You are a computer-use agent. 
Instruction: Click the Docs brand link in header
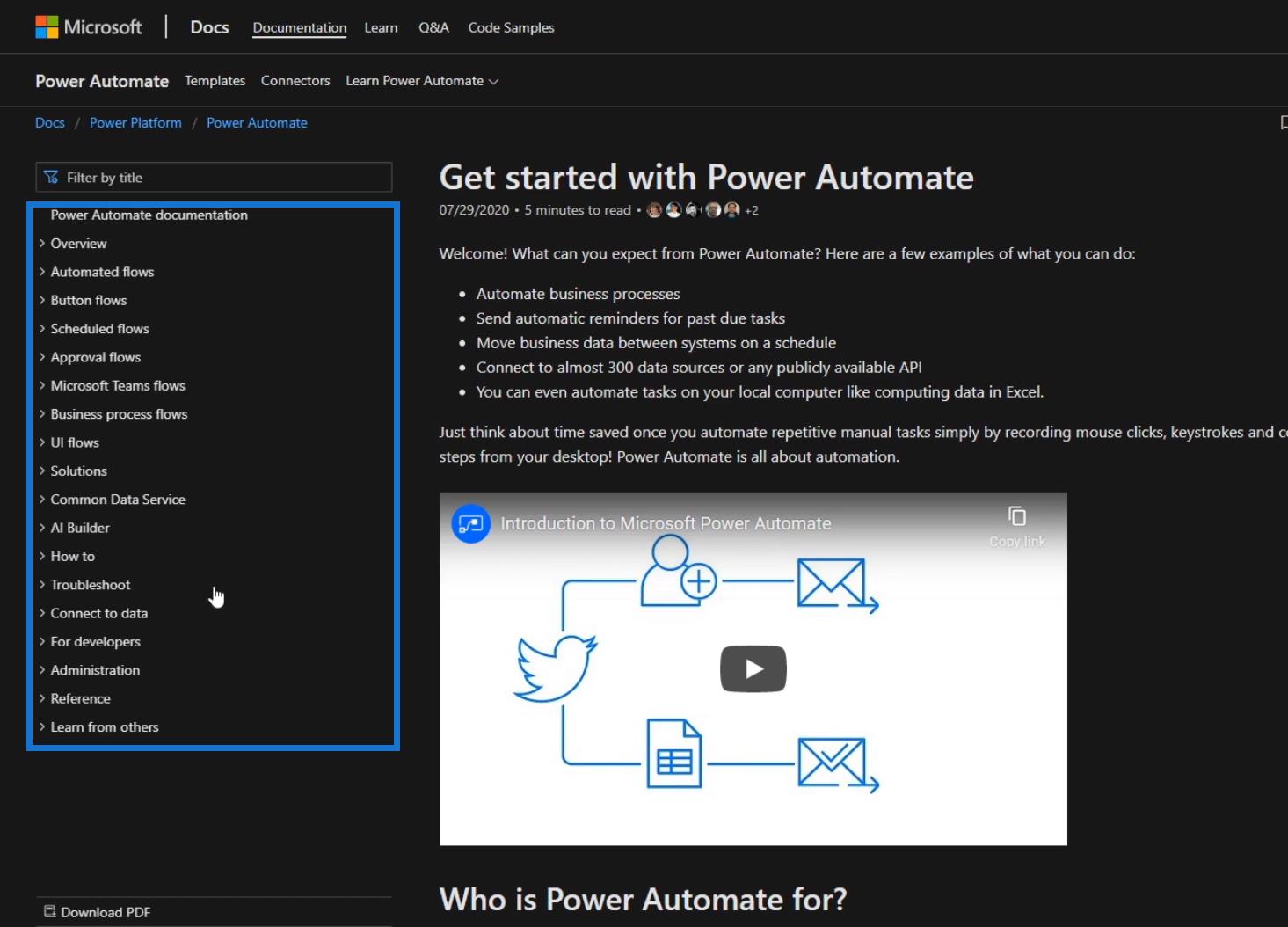tap(209, 27)
